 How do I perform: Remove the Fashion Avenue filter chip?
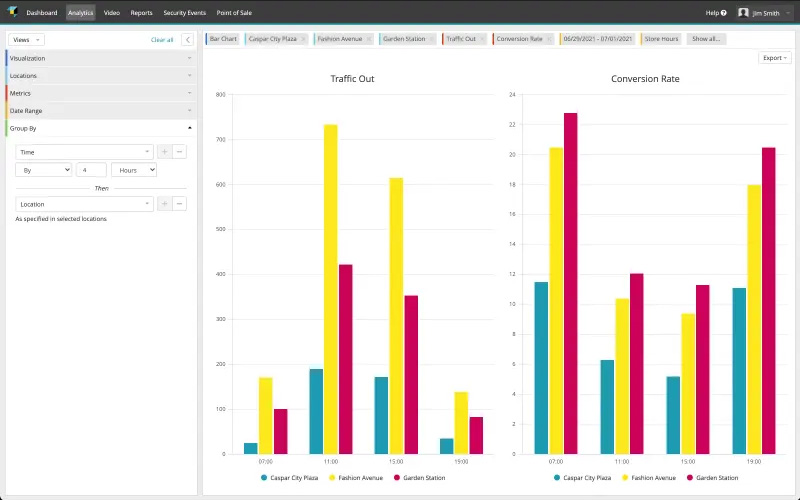point(369,39)
